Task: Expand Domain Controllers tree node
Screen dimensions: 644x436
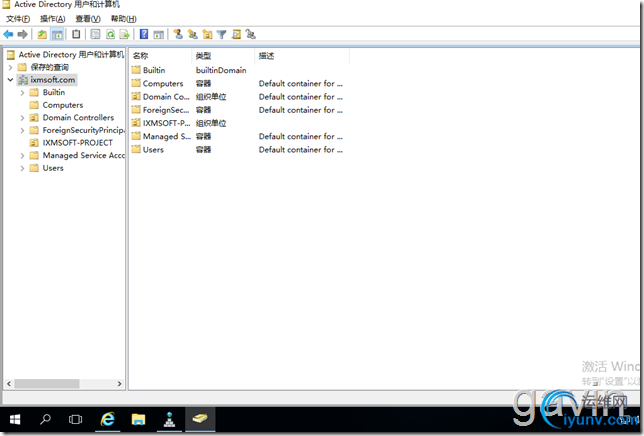Action: (23, 118)
